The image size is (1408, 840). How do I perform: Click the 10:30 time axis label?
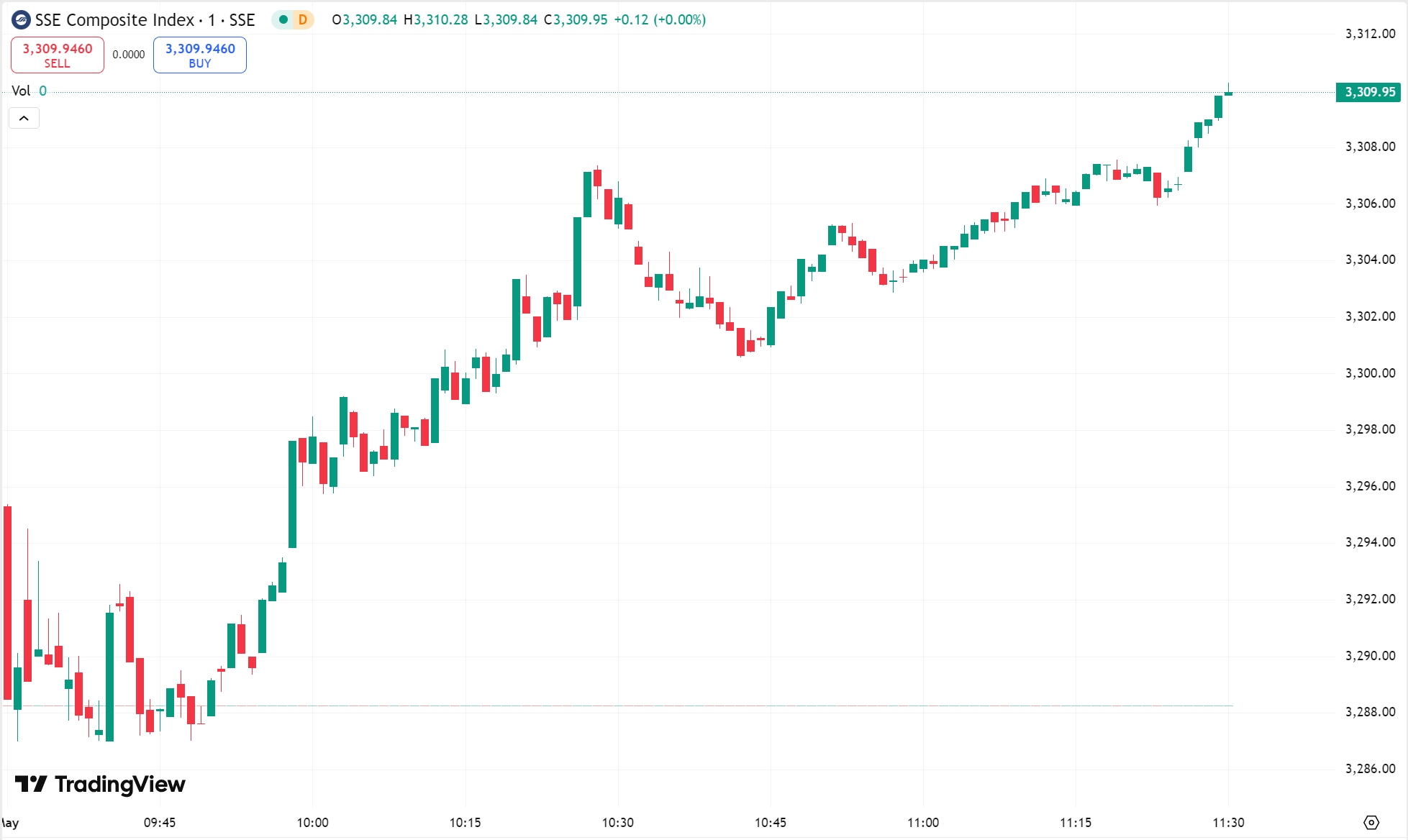click(x=618, y=822)
